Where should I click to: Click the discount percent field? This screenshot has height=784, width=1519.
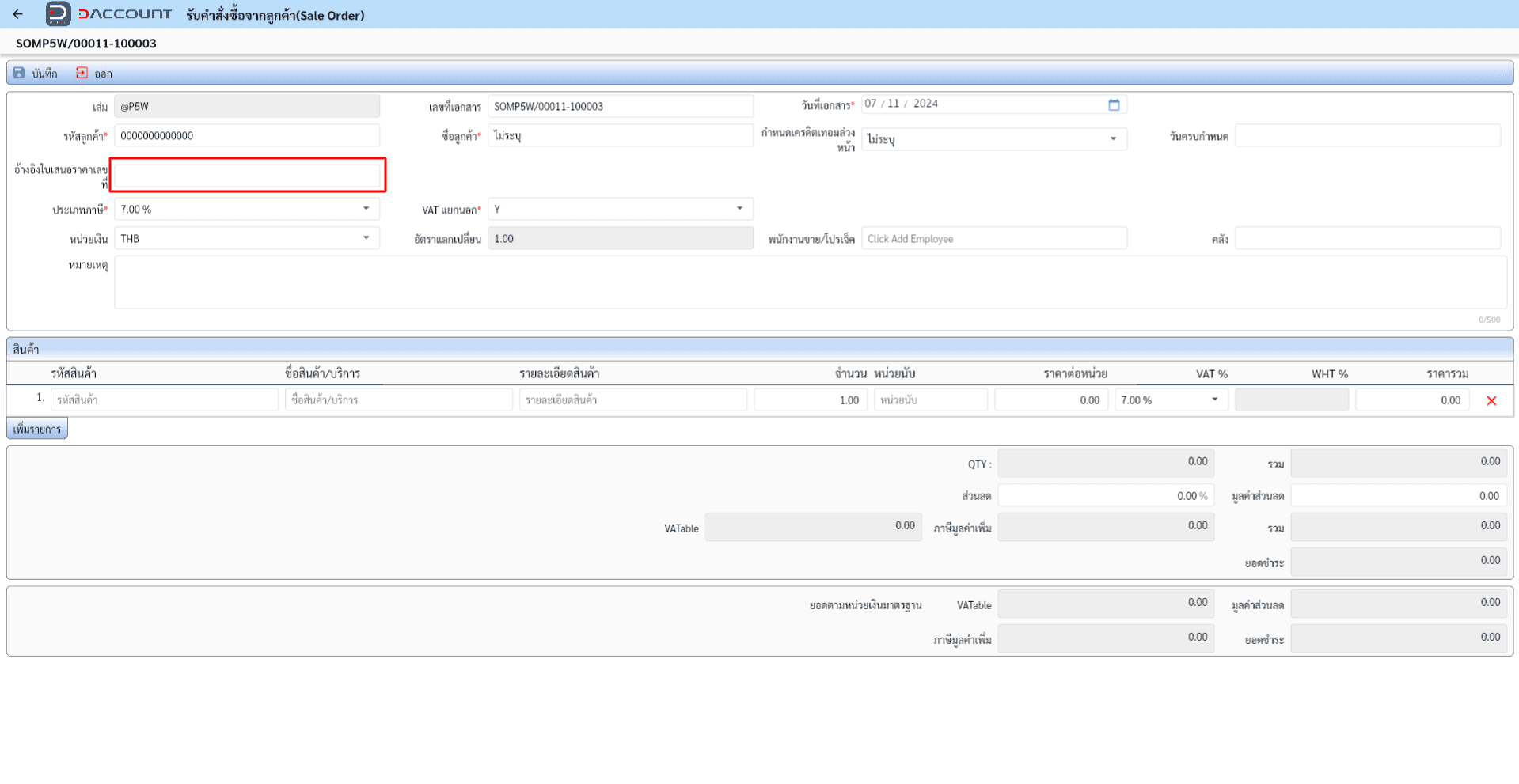tap(1106, 496)
